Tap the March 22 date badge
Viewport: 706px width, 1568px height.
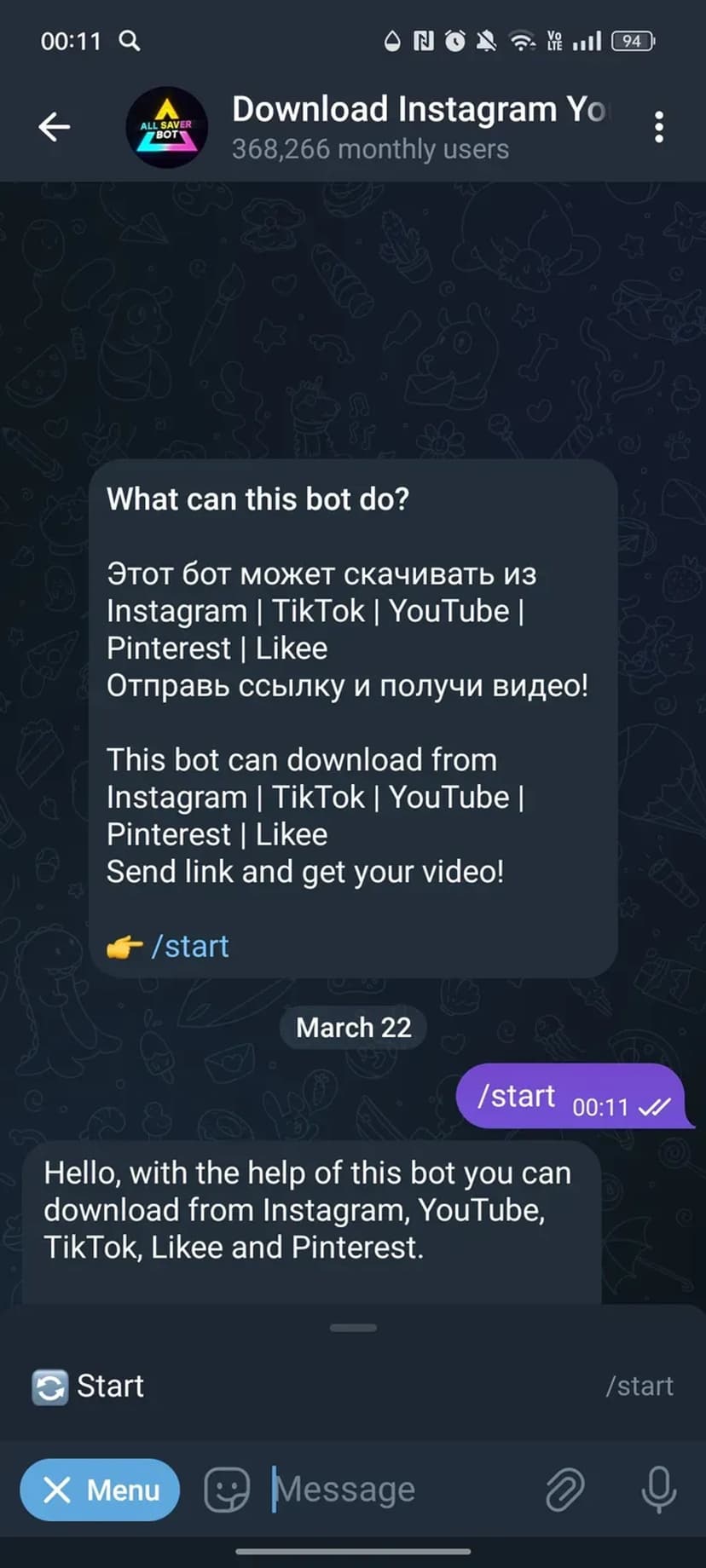point(354,1028)
